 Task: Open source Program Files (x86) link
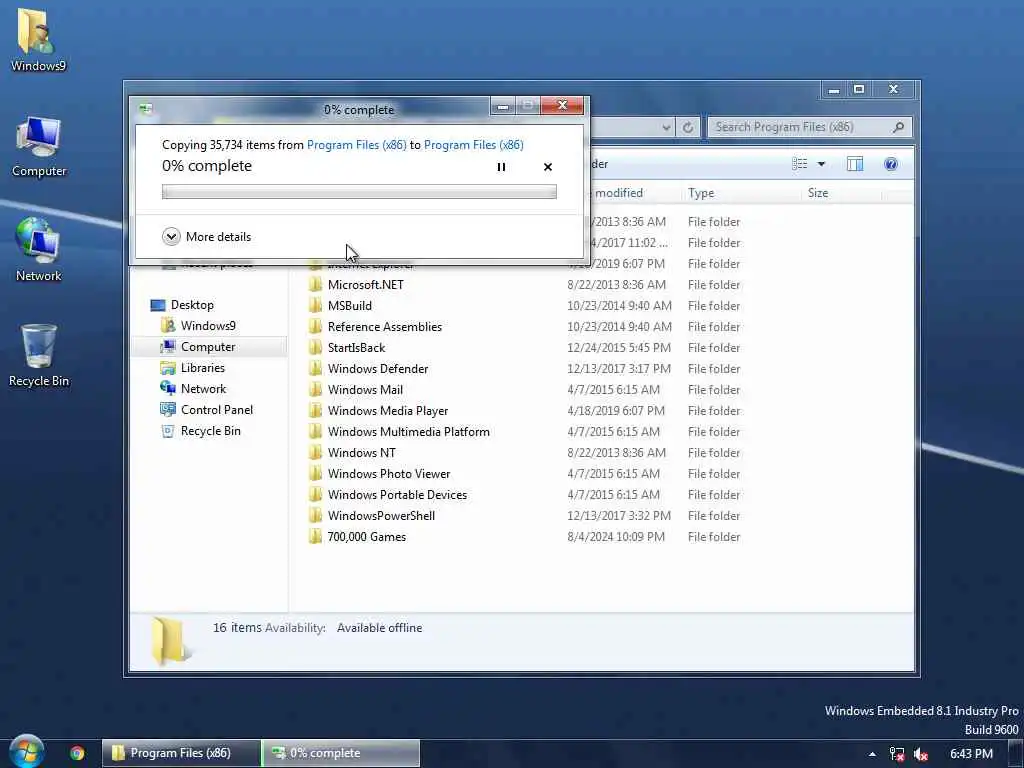tap(357, 145)
